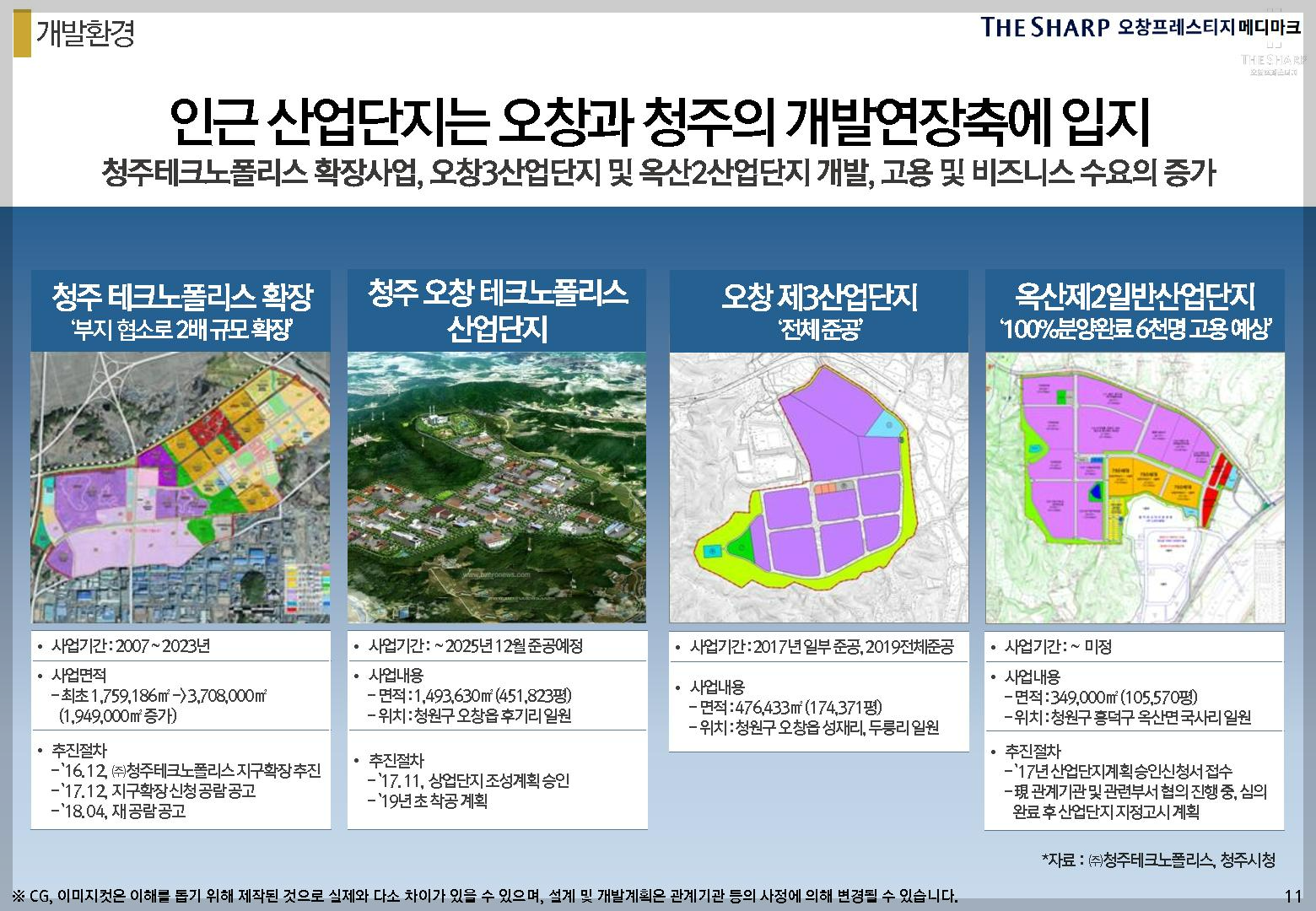
Task: Click the '면적 : 476,433㎡ (174,371평)' line
Action: coord(785,707)
